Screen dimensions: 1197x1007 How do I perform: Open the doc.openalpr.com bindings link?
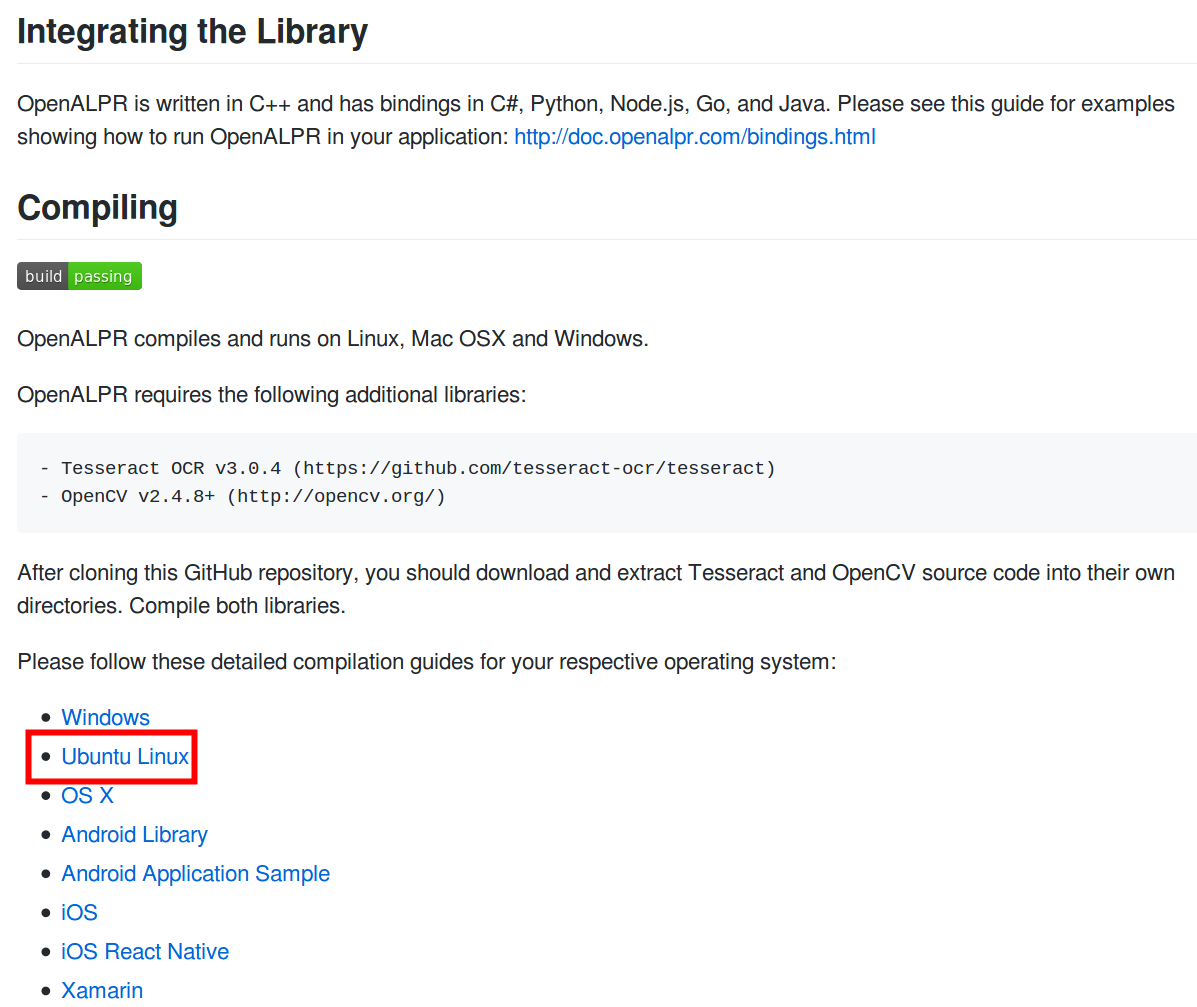coord(694,137)
